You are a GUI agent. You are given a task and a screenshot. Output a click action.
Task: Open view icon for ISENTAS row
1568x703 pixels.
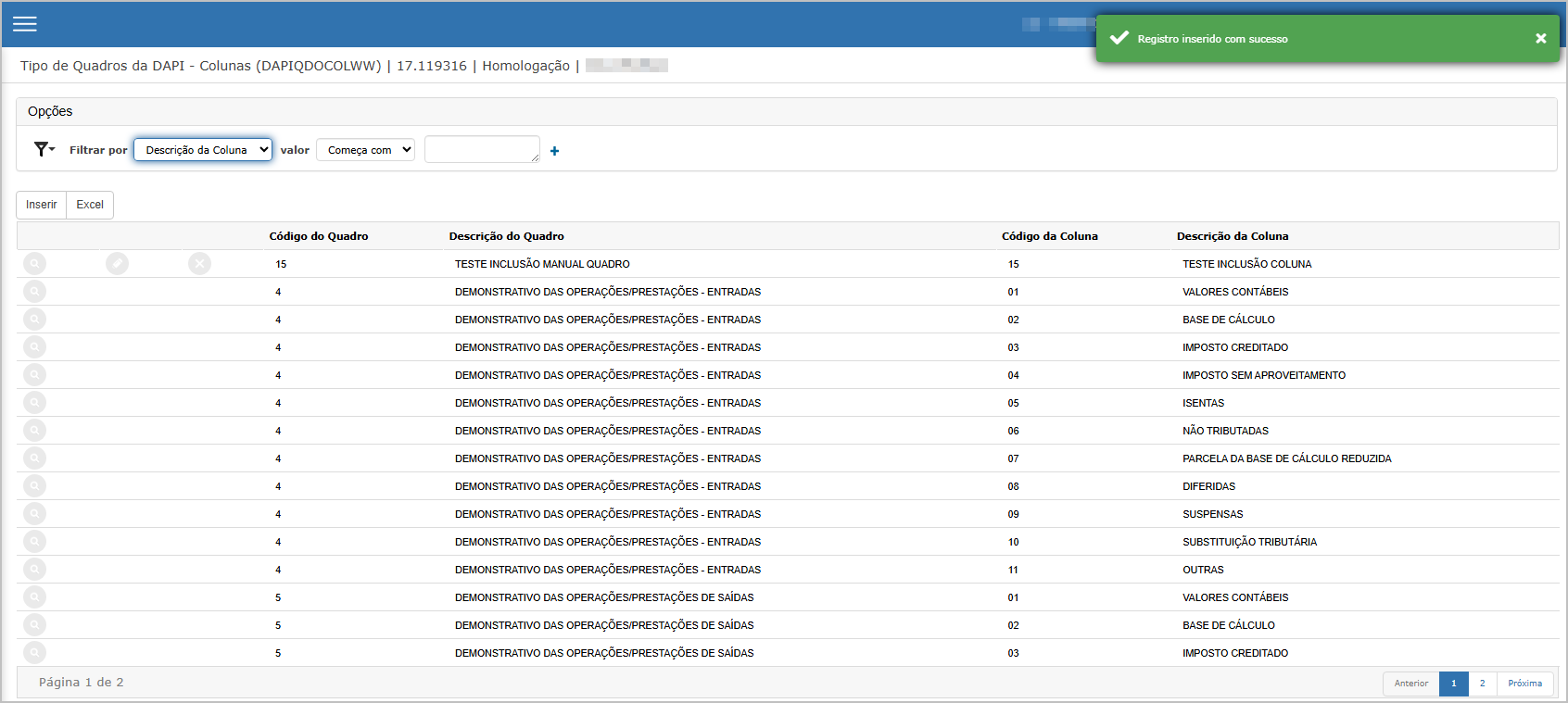34,403
